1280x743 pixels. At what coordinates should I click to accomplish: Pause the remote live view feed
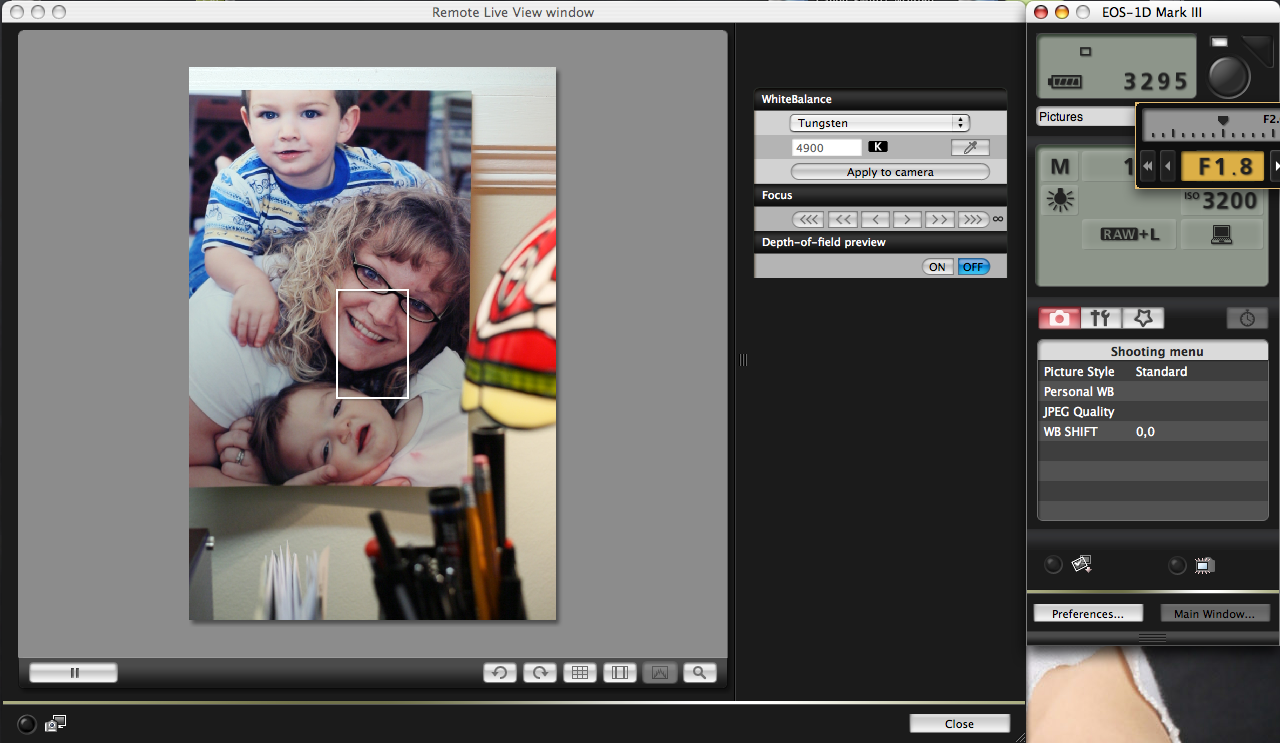[x=74, y=673]
